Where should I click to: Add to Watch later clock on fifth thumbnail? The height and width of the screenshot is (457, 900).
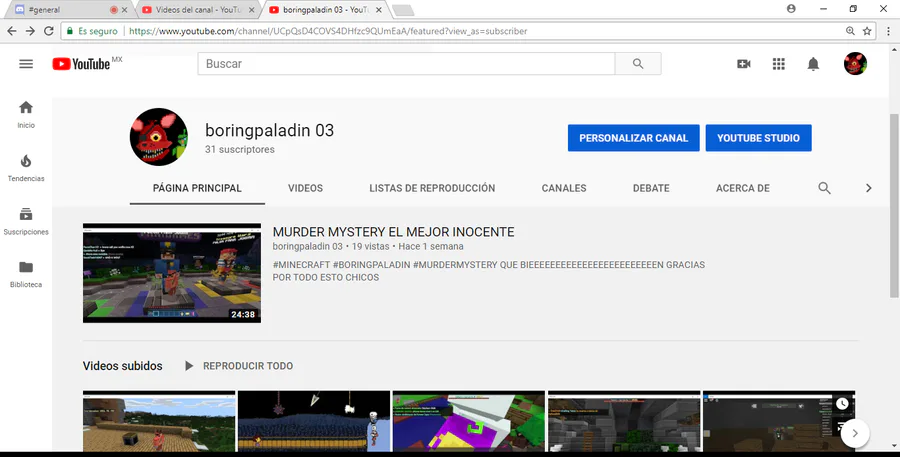tap(842, 404)
